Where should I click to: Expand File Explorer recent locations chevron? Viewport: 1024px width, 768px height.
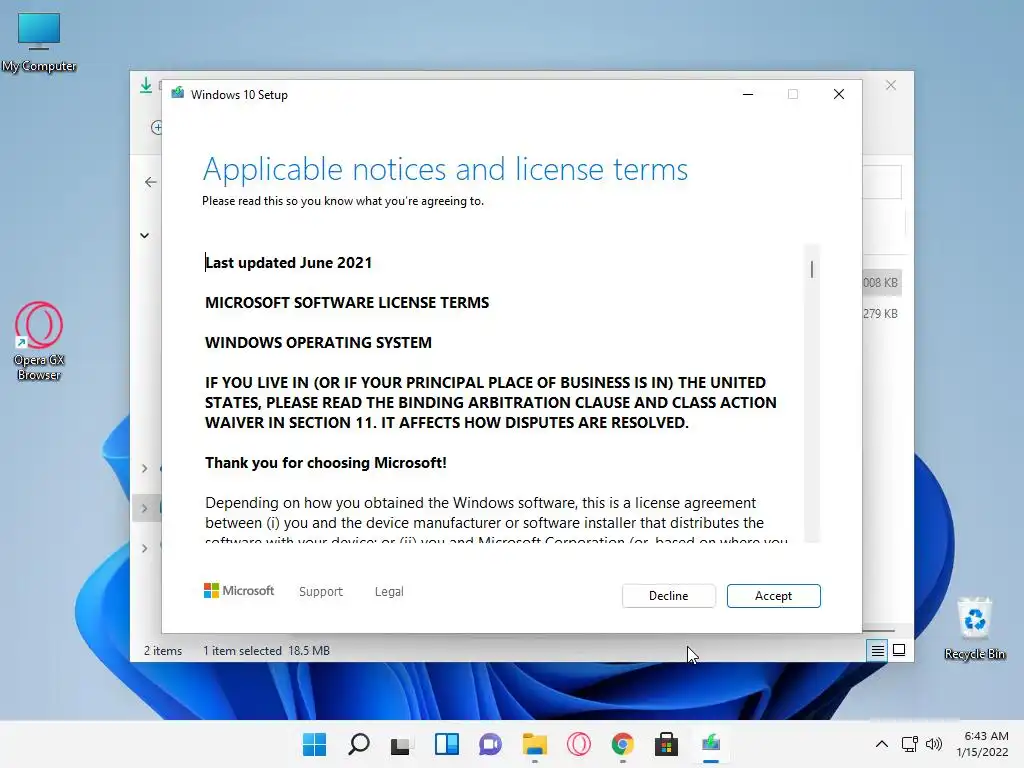click(x=144, y=235)
